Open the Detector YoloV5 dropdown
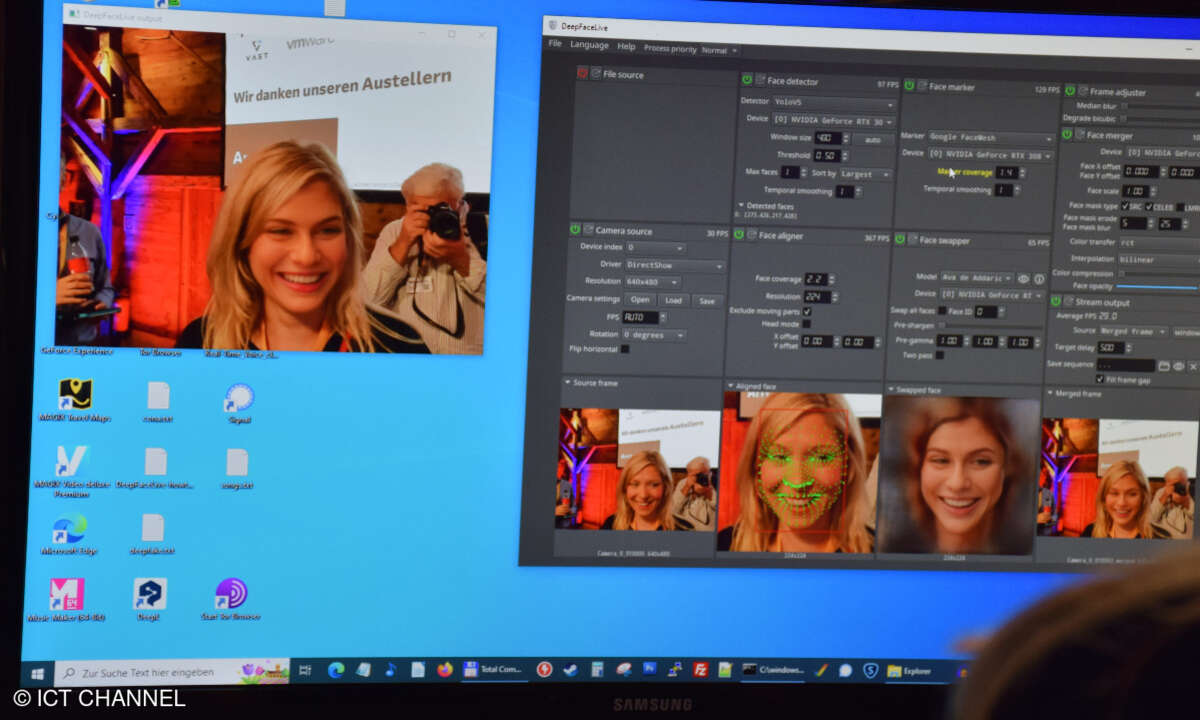 tap(834, 102)
